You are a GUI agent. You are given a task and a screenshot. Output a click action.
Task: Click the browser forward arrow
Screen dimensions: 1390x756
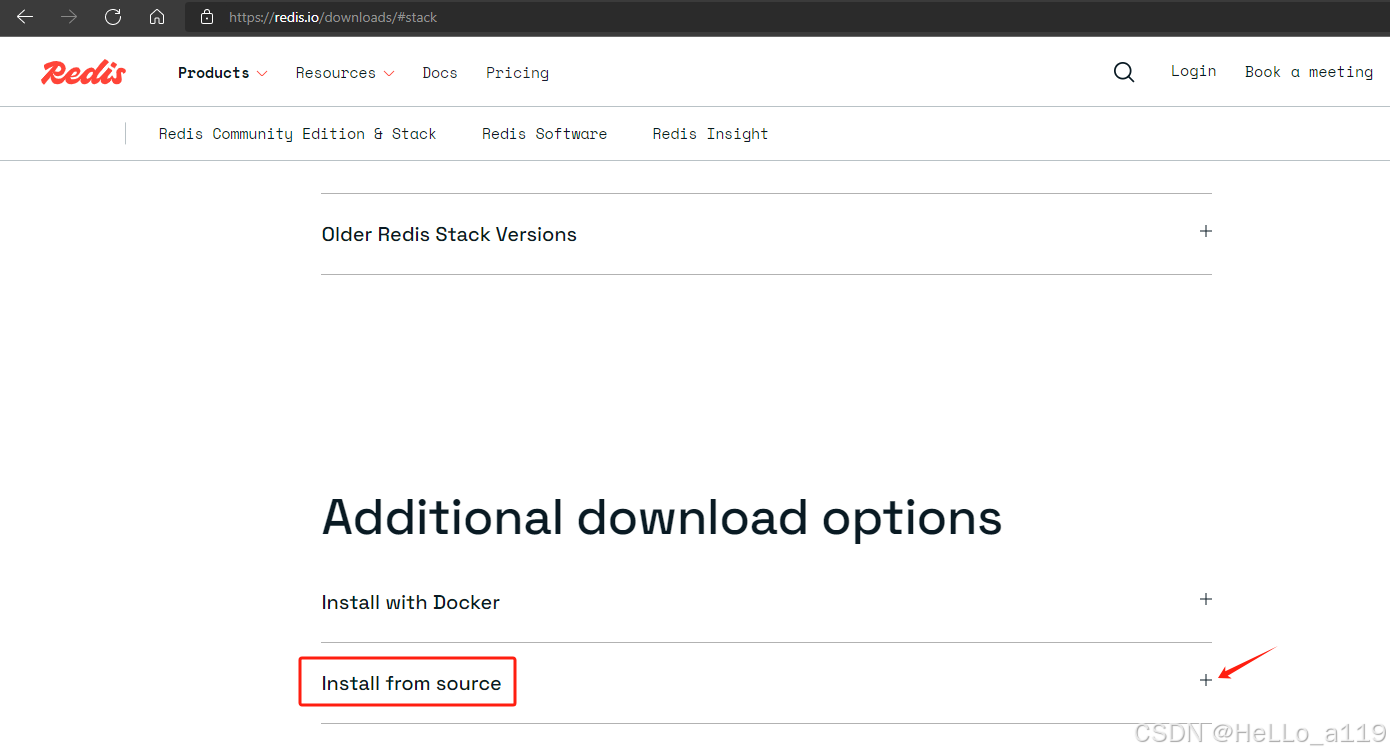pyautogui.click(x=69, y=17)
